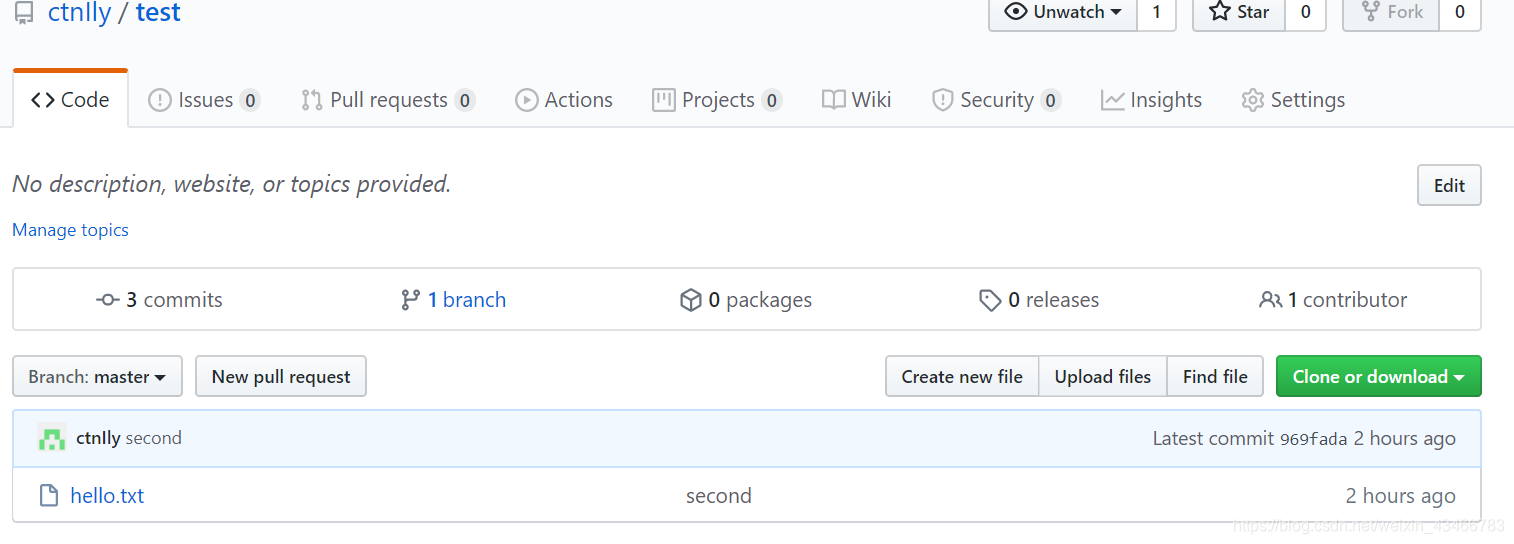
Task: Click the repository book icon
Action: coord(24,13)
